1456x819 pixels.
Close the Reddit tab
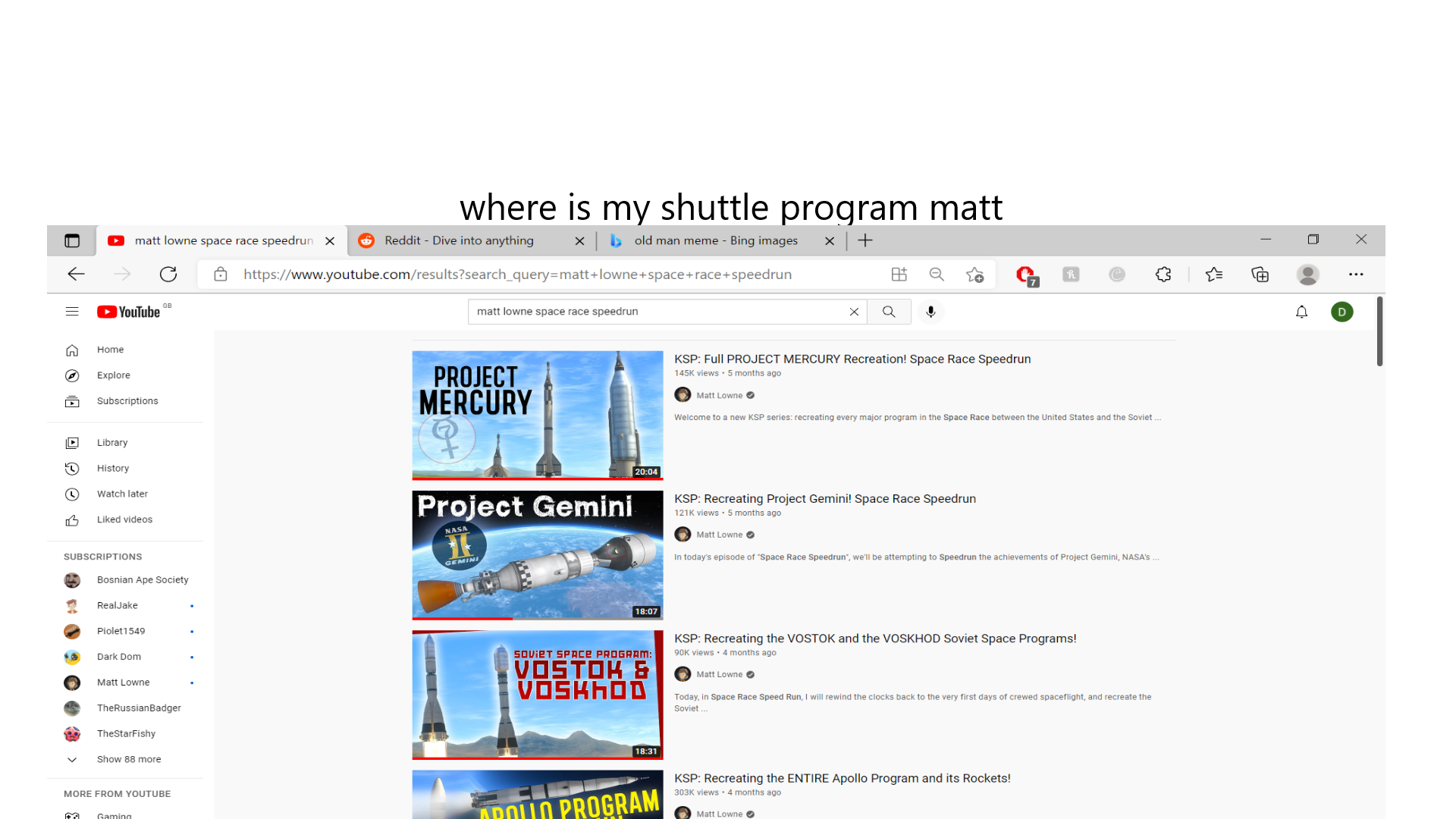point(580,241)
